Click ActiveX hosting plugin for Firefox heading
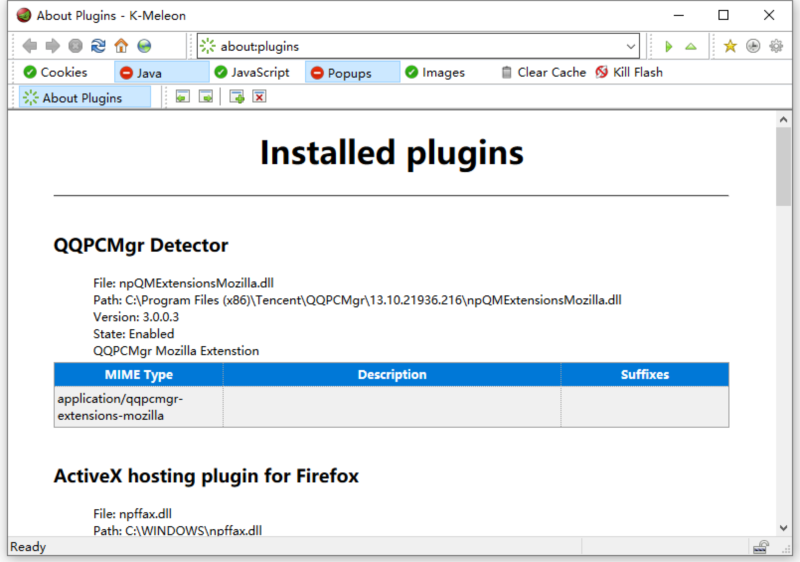This screenshot has height=562, width=800. (x=206, y=476)
